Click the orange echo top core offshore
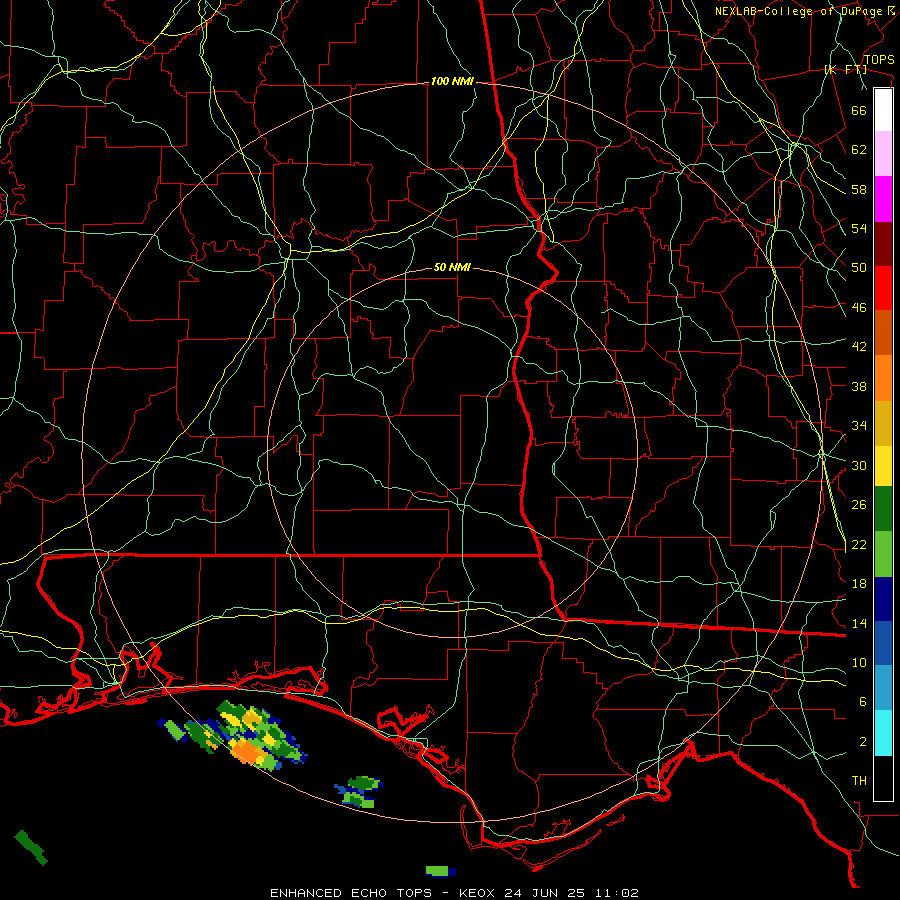The image size is (900, 900). (x=246, y=751)
